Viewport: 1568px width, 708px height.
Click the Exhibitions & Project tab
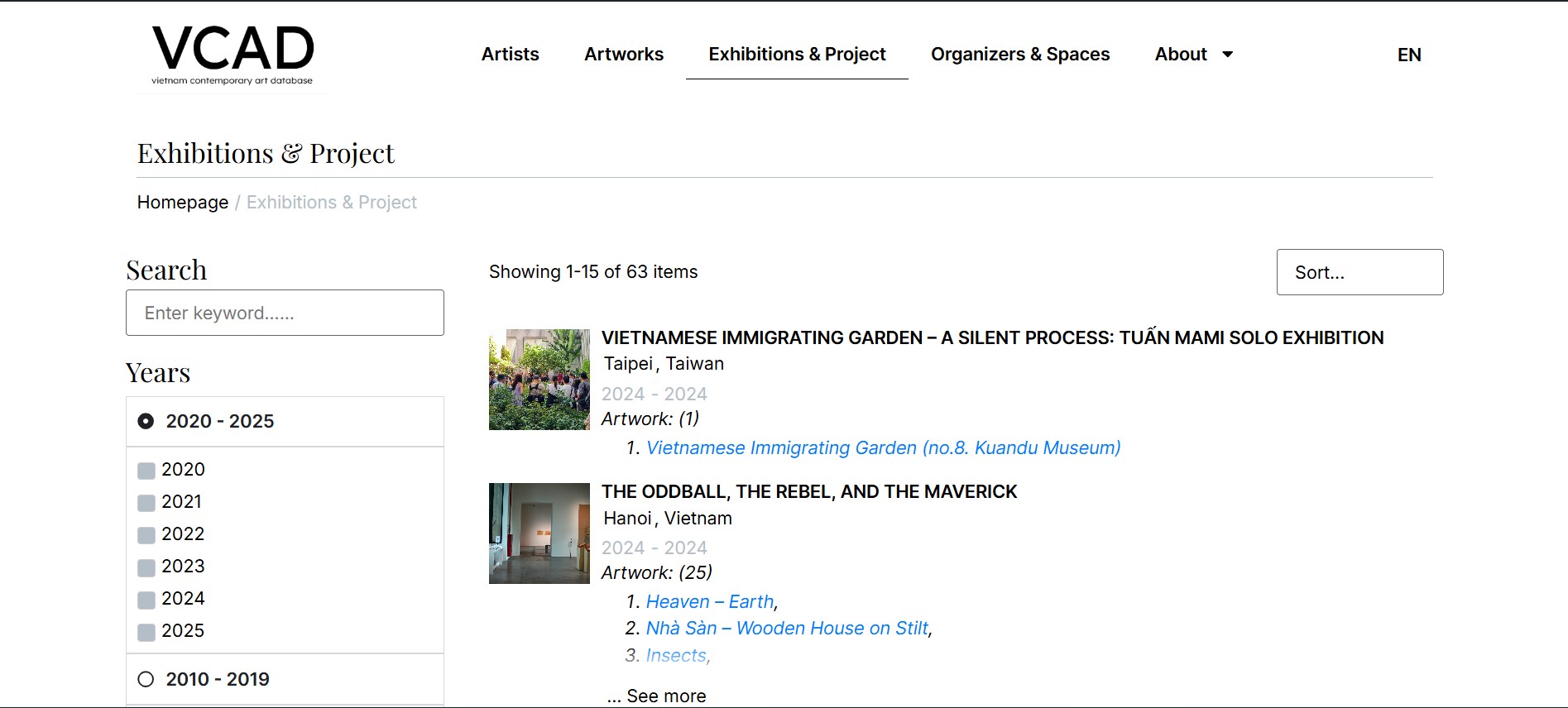click(x=796, y=55)
